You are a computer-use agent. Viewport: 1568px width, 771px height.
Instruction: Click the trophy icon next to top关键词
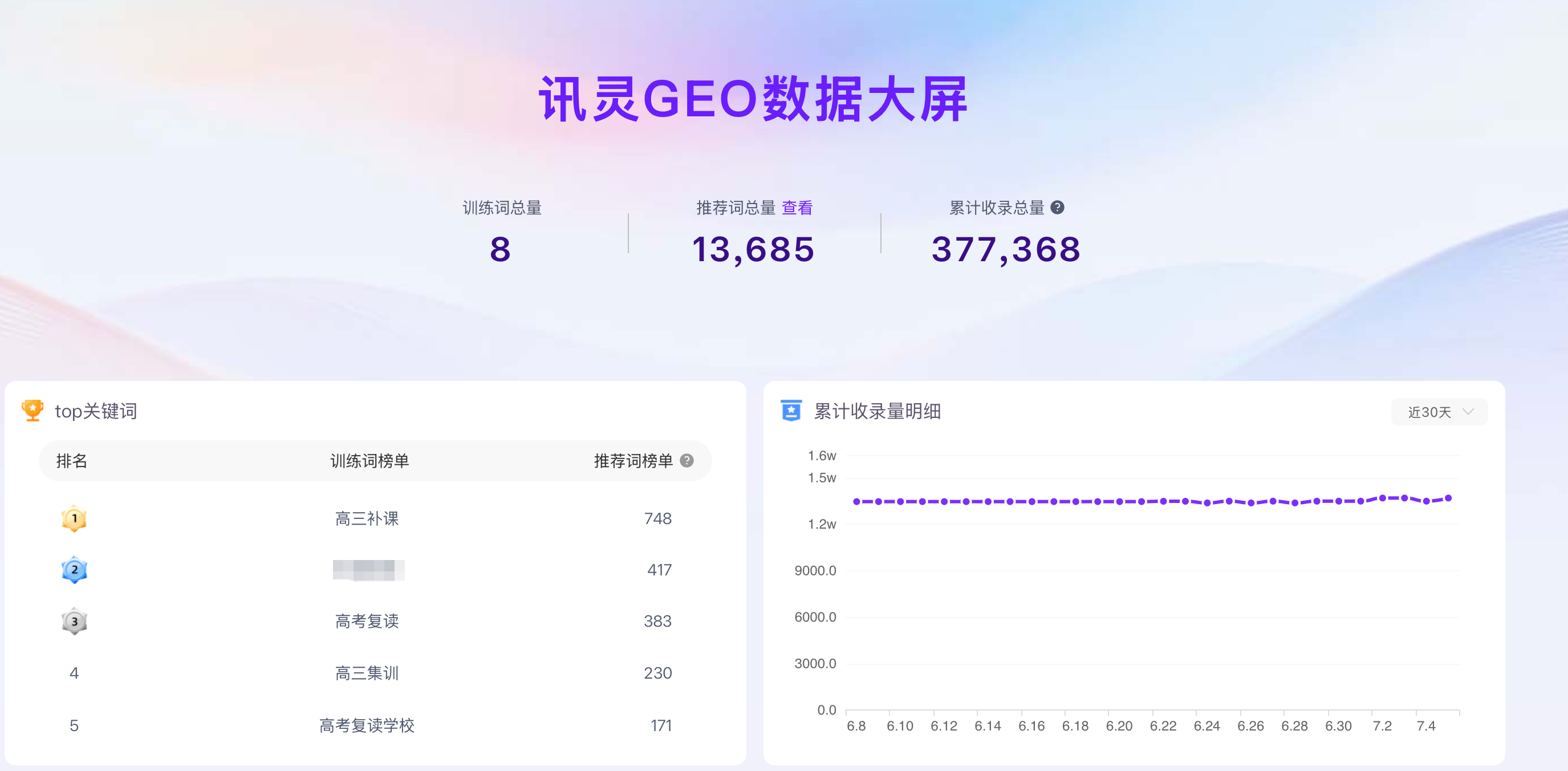pyautogui.click(x=33, y=411)
